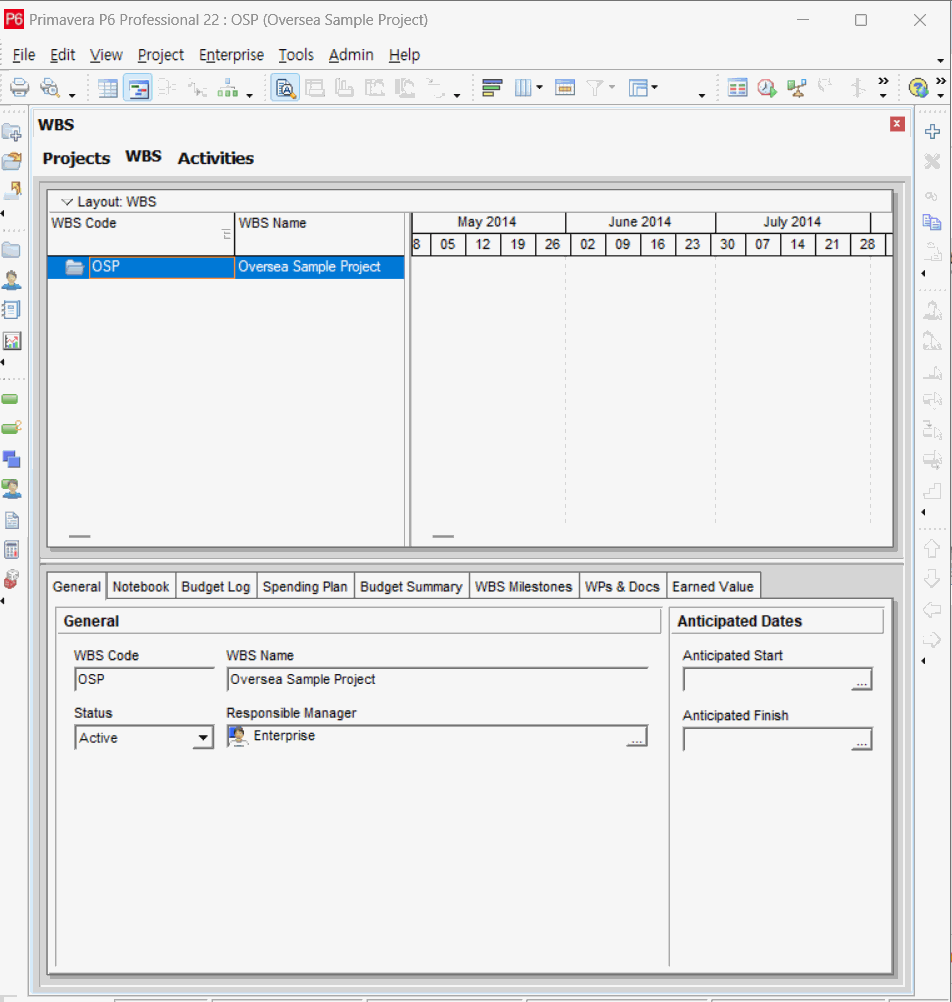Screen dimensions: 952x1002
Task: Open the Risks red dice icon
Action: pos(12,580)
